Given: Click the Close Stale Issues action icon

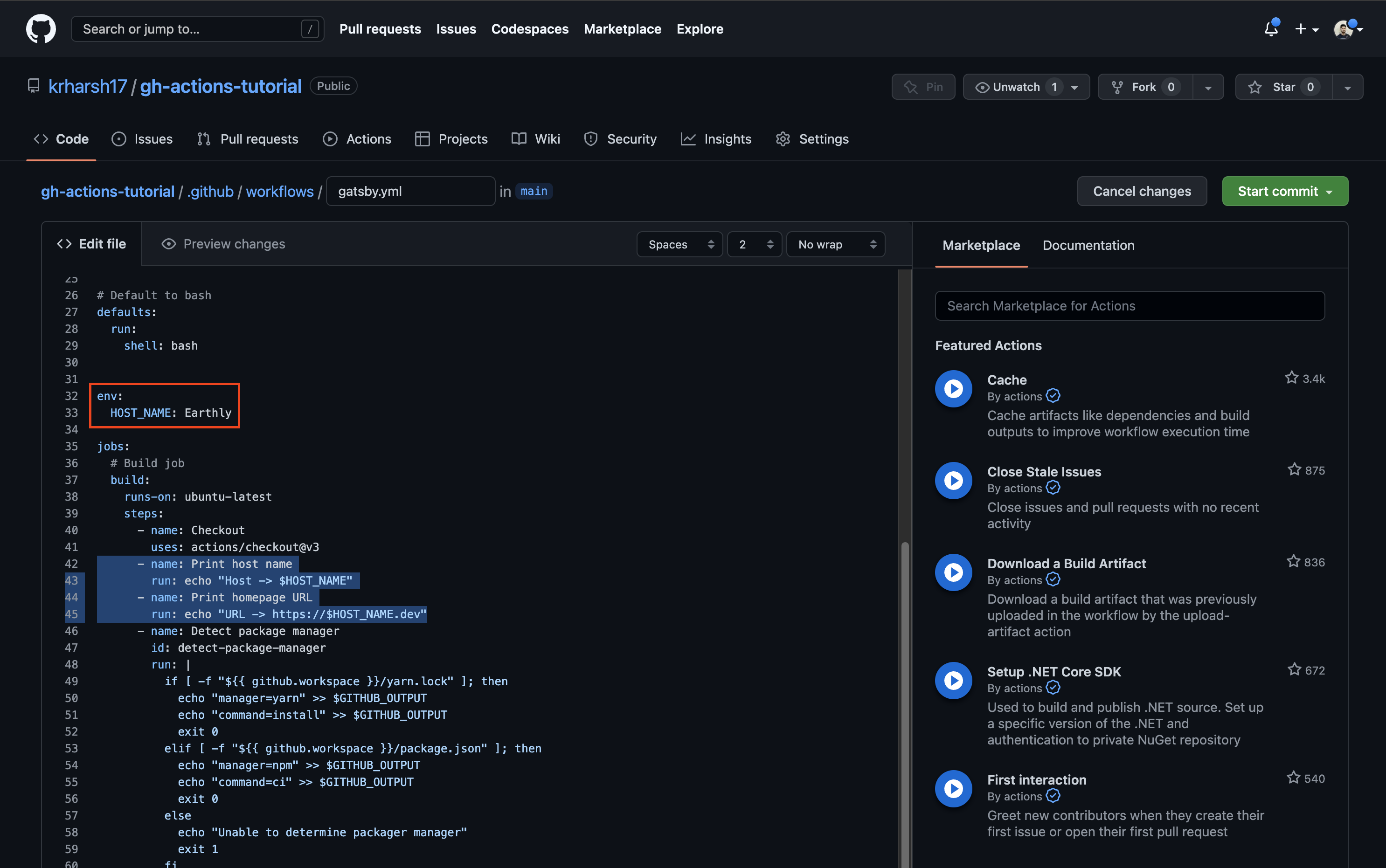Looking at the screenshot, I should (x=953, y=481).
